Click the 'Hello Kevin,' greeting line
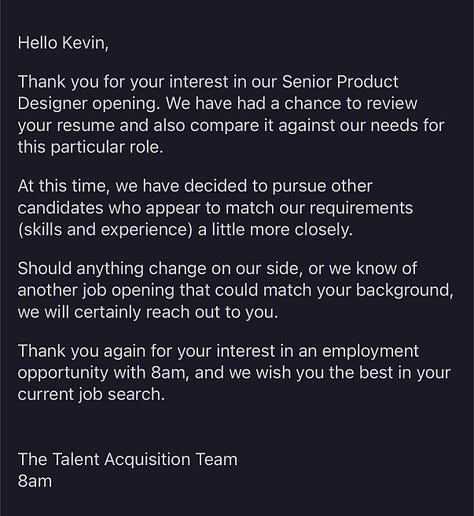This screenshot has width=474, height=516. (63, 43)
